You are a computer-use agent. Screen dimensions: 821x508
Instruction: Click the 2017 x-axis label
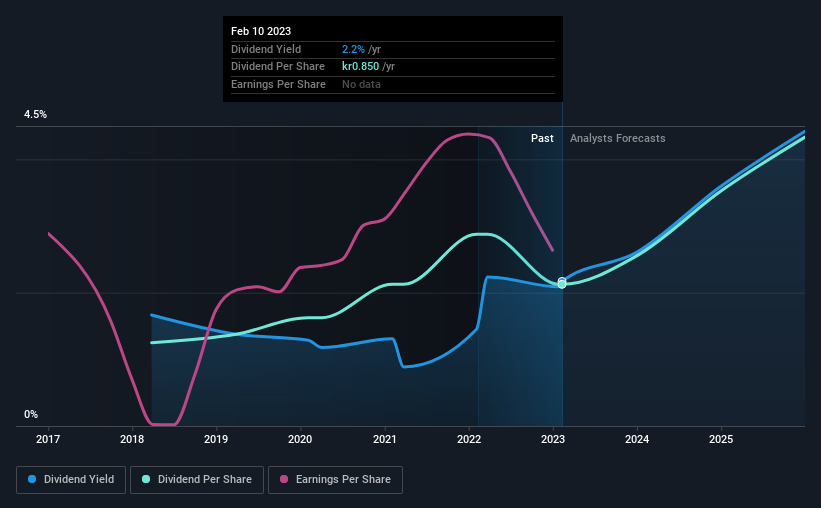pos(48,439)
